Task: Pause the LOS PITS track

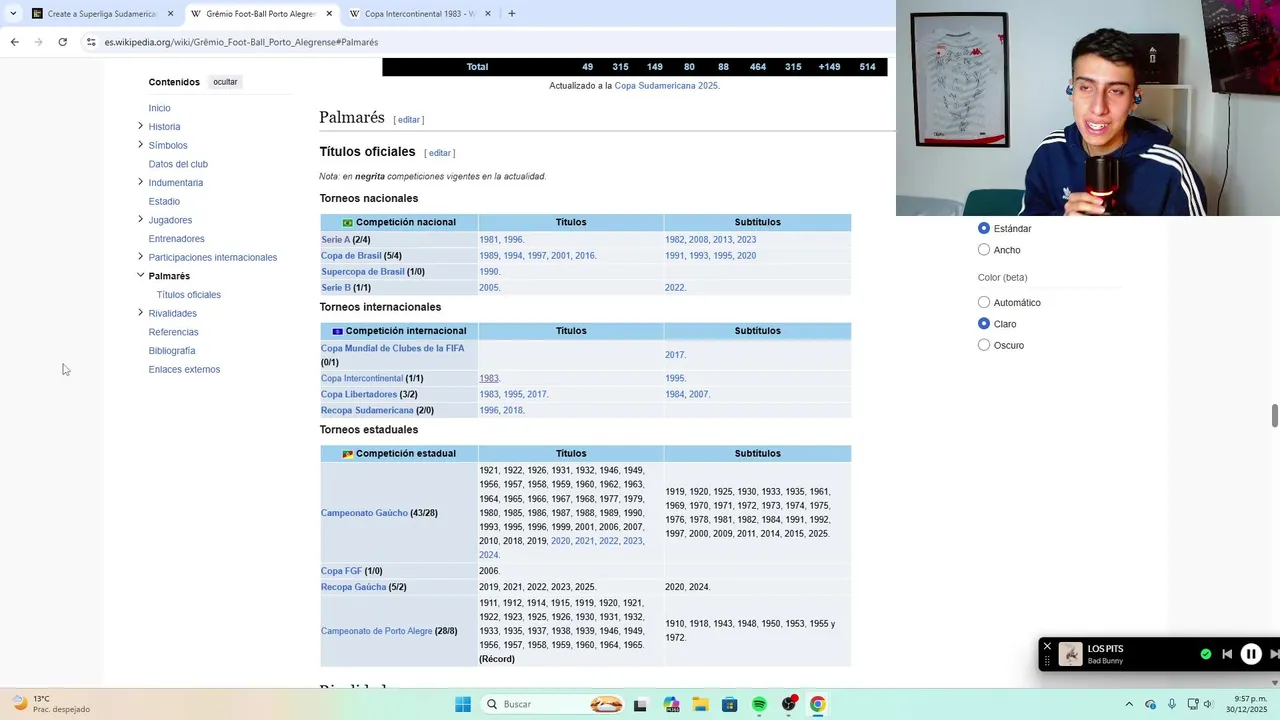Action: pyautogui.click(x=1251, y=654)
